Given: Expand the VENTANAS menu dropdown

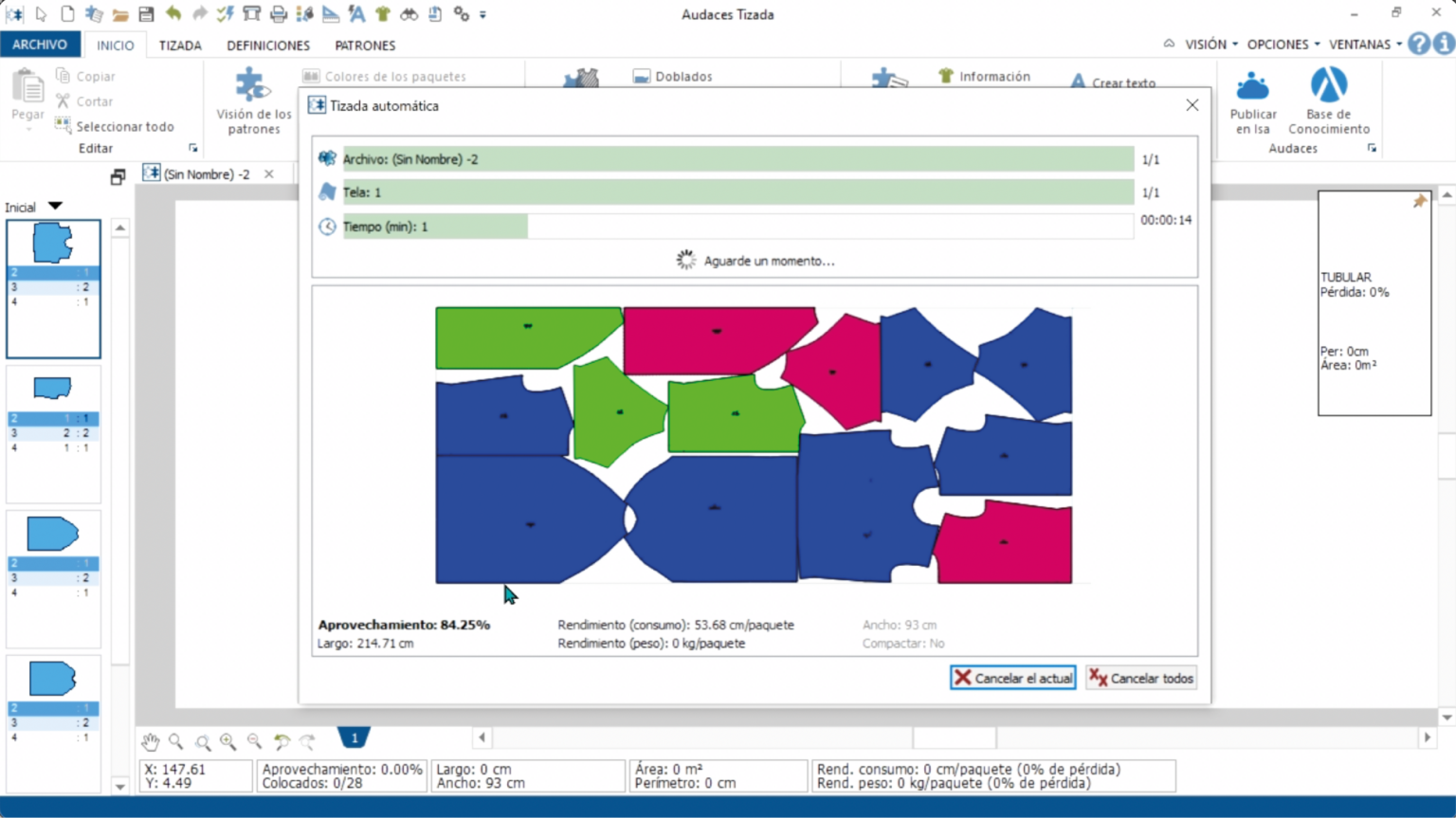Looking at the screenshot, I should (x=1365, y=45).
